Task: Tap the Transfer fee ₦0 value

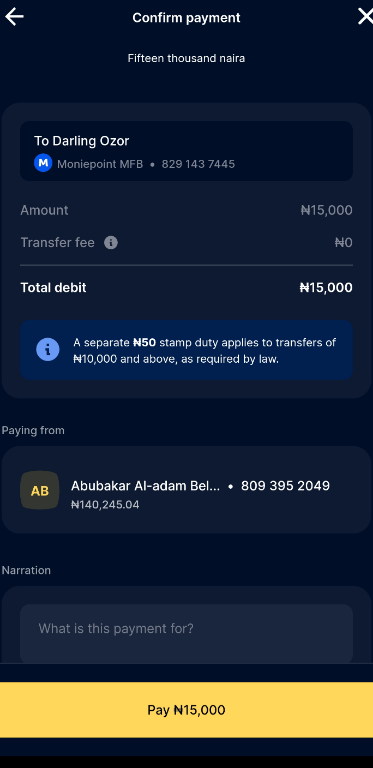Action: (x=344, y=242)
